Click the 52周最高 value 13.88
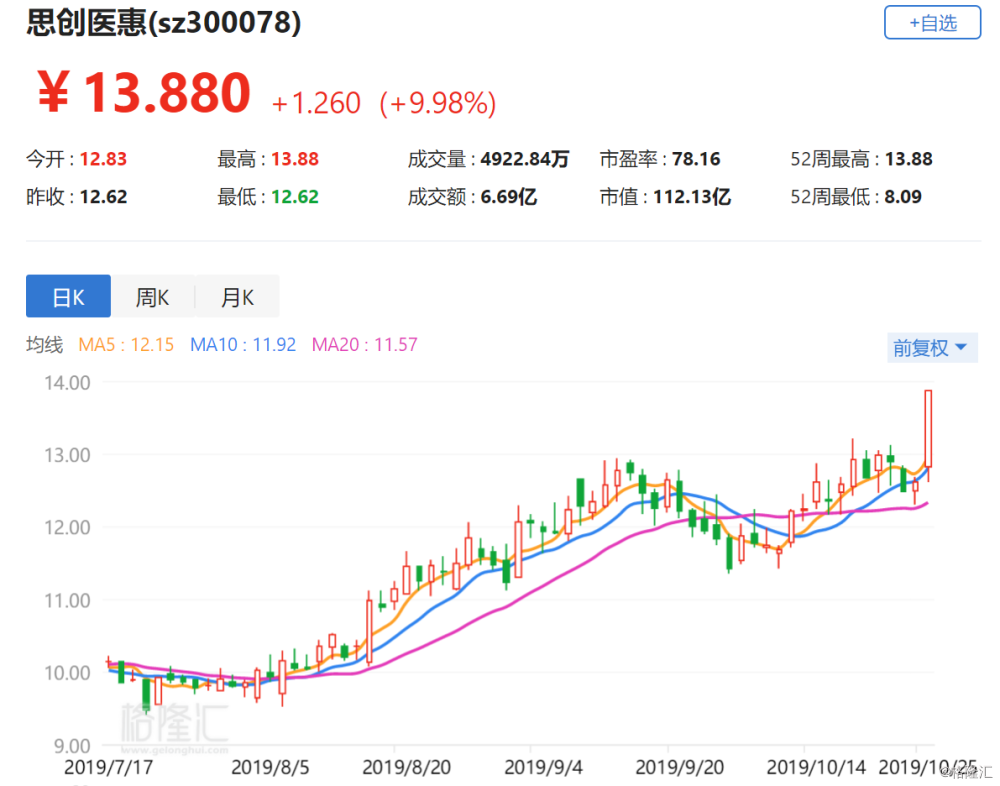The height and width of the screenshot is (786, 1000). pyautogui.click(x=908, y=159)
